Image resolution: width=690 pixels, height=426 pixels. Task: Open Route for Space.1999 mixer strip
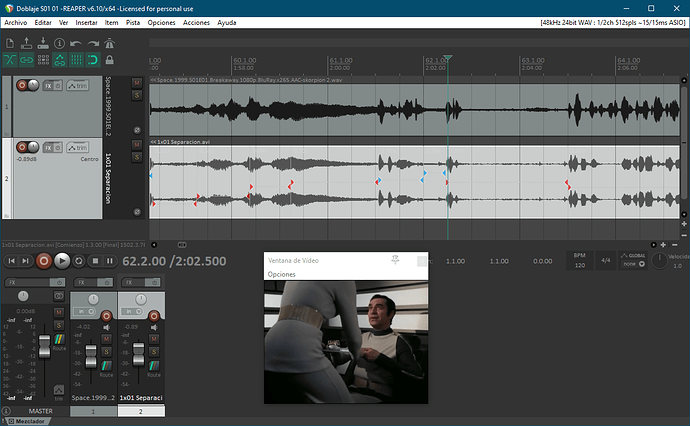click(x=106, y=368)
